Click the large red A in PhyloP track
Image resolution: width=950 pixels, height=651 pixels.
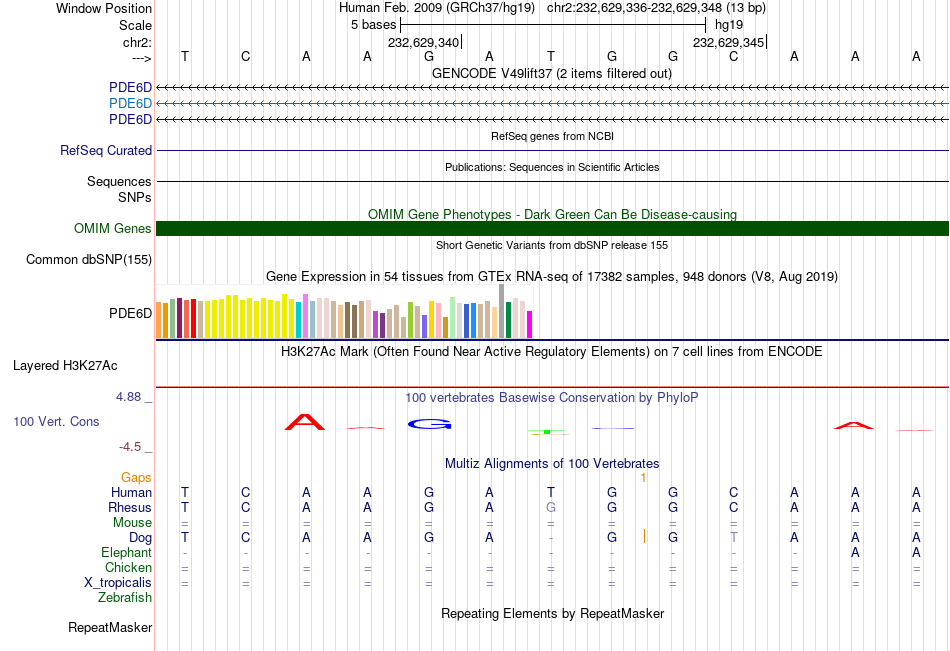305,422
